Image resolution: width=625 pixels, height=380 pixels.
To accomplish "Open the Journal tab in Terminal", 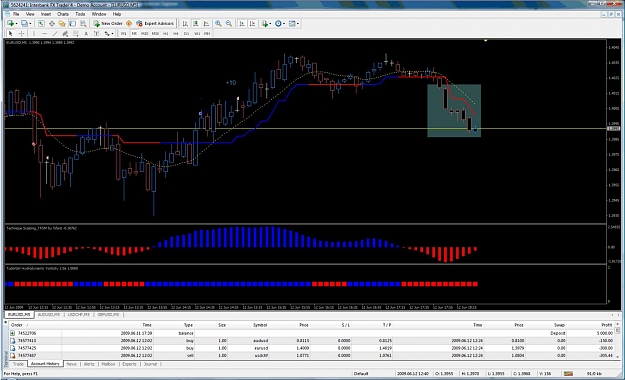I will (150, 364).
